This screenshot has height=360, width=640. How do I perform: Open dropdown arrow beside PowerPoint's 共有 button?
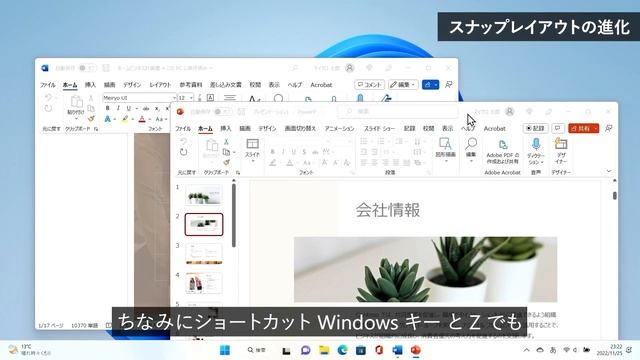[x=596, y=128]
